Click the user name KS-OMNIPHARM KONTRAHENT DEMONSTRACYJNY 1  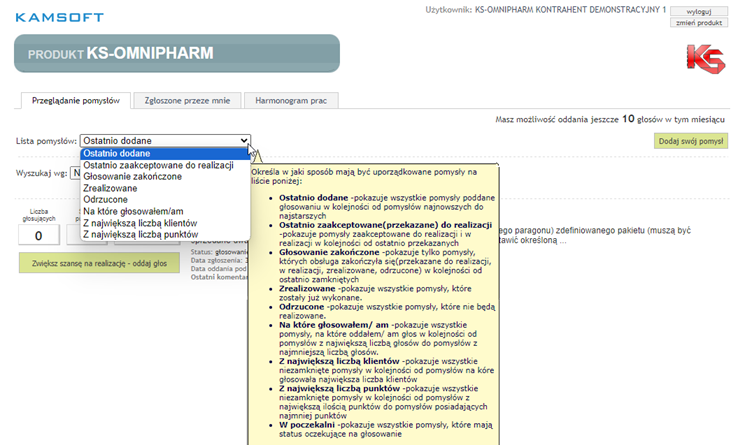click(570, 10)
